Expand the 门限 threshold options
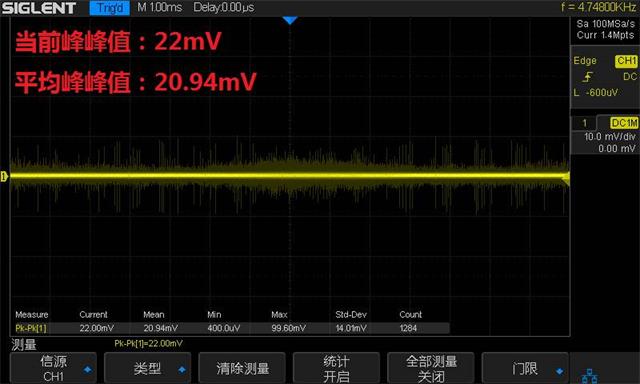Screen dimensions: 640x384 (525, 368)
